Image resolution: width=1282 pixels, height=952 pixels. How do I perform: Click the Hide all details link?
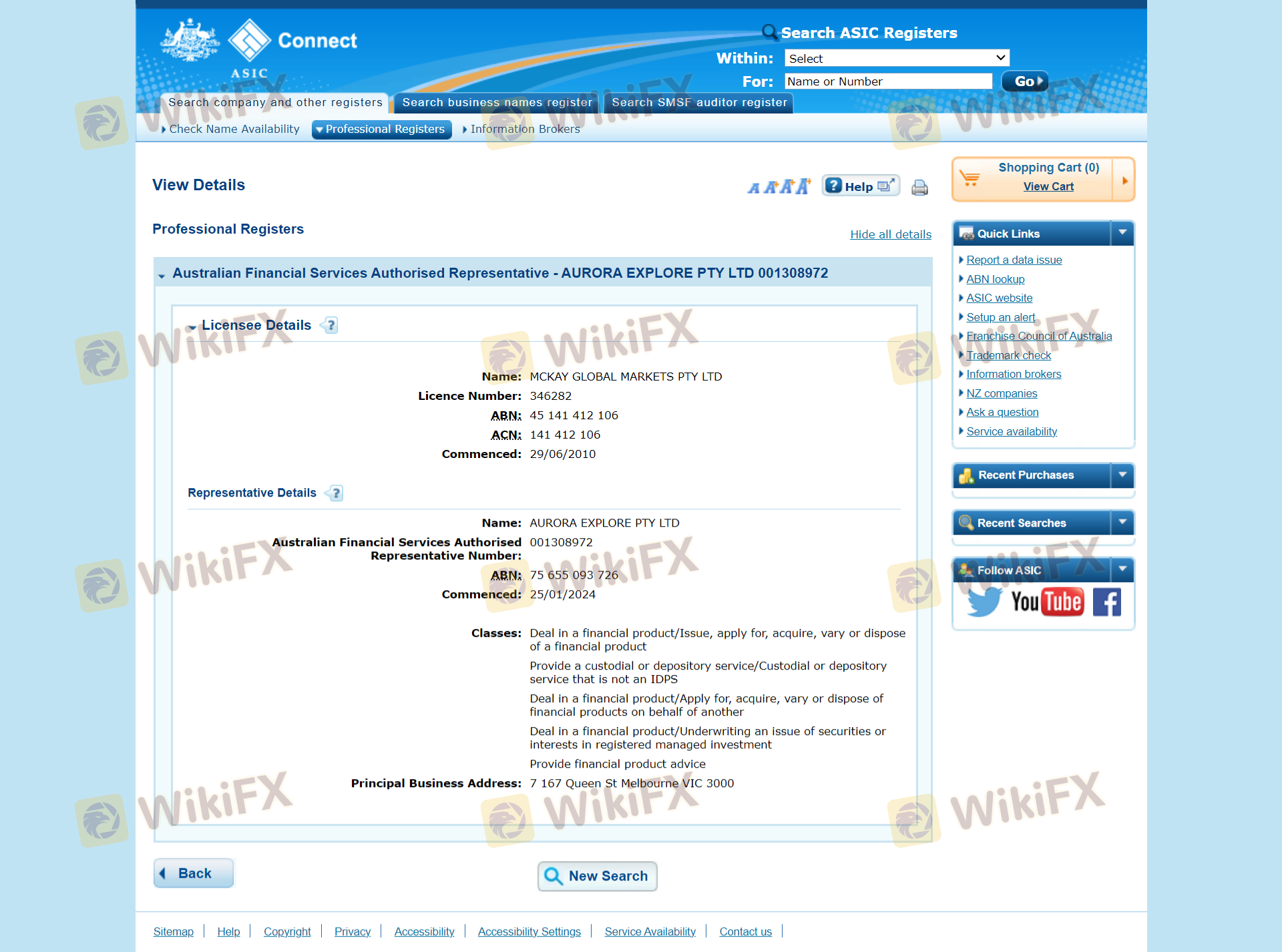pyautogui.click(x=890, y=234)
